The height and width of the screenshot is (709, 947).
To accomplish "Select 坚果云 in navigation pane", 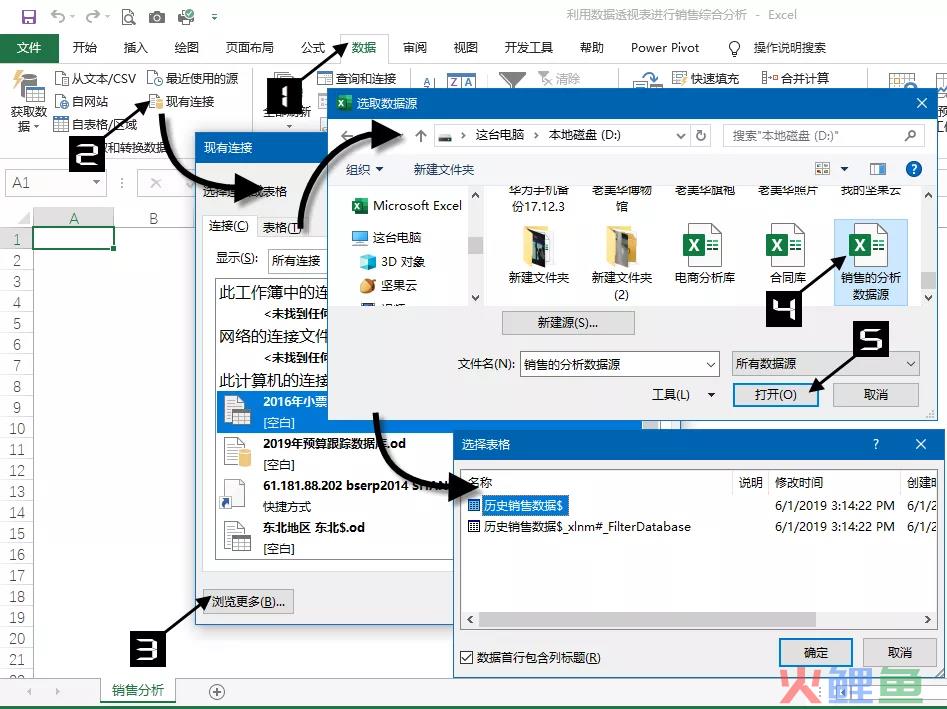I will pos(388,285).
